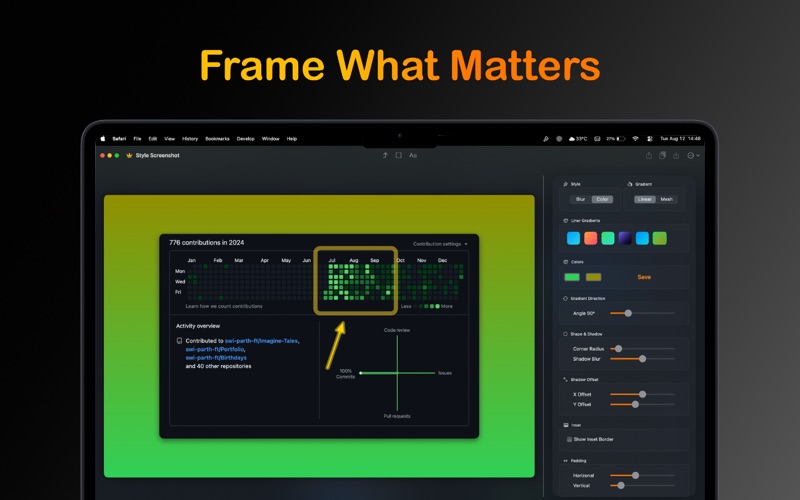Open the File menu
The image size is (800, 500).
[x=137, y=139]
